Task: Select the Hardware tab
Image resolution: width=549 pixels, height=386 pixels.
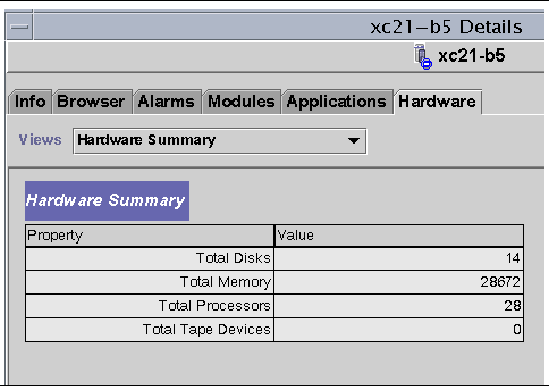Action: [437, 102]
